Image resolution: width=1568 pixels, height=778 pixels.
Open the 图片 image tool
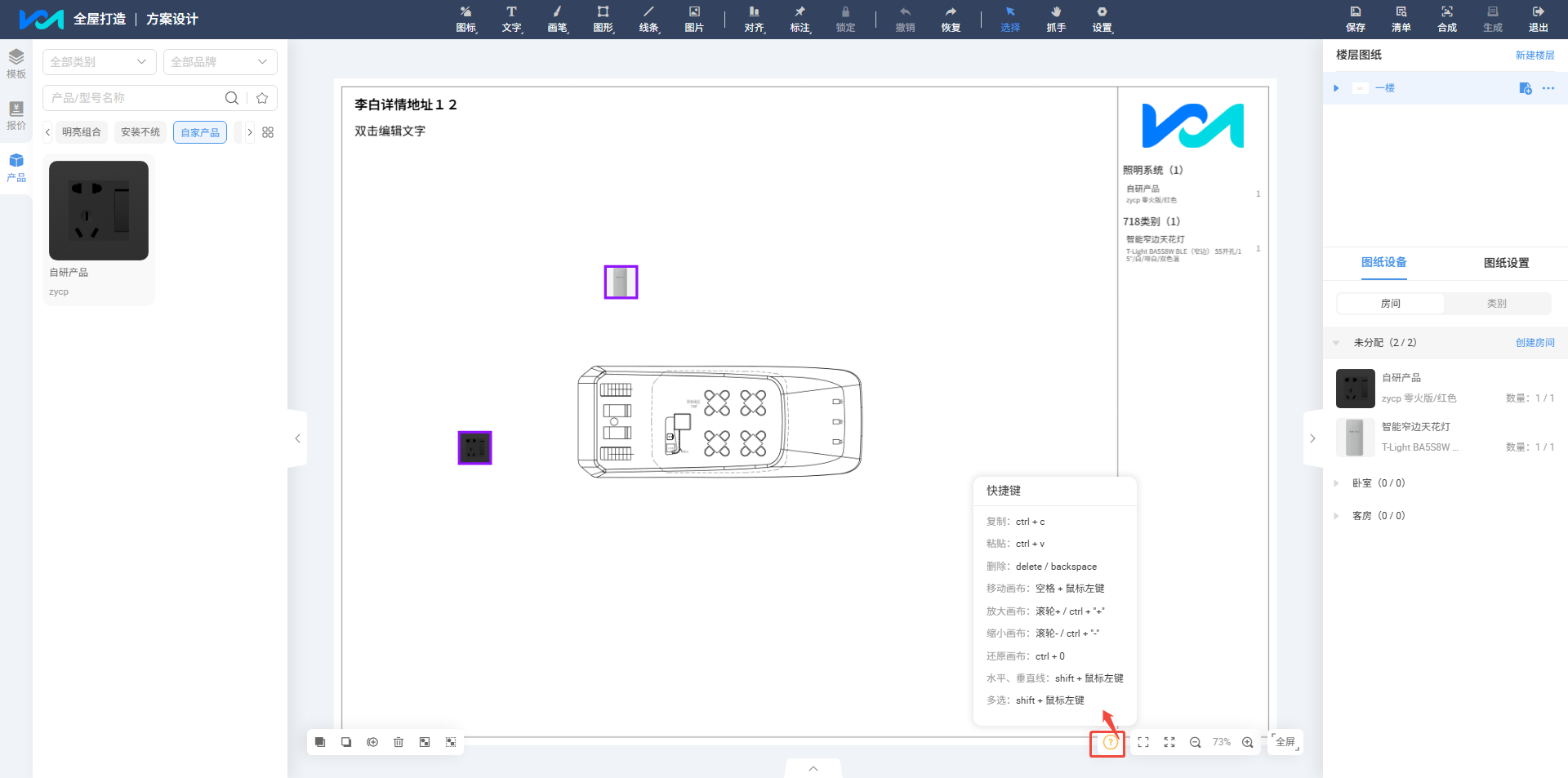694,19
